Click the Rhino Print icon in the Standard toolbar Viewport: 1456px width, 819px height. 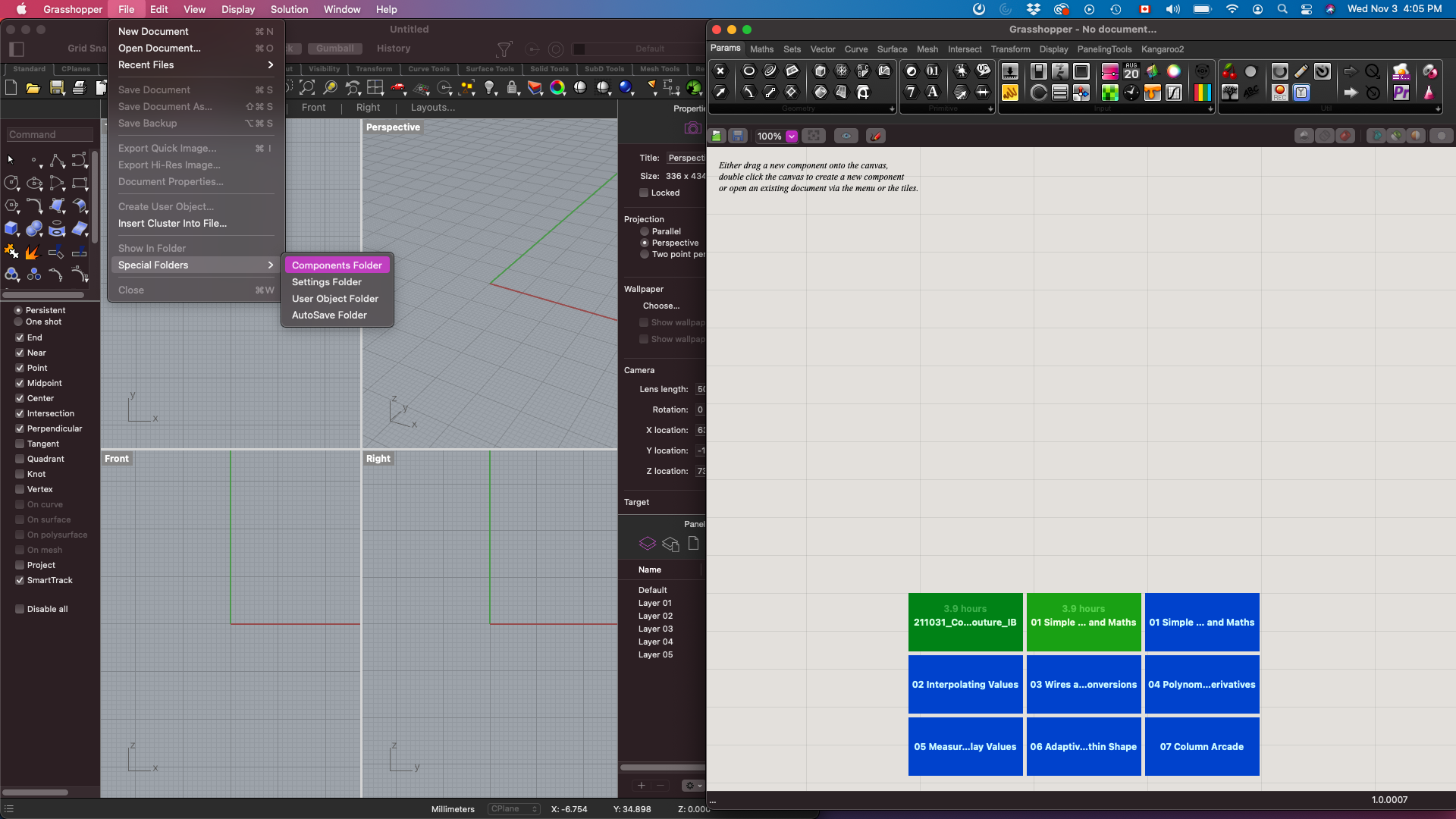(x=80, y=88)
